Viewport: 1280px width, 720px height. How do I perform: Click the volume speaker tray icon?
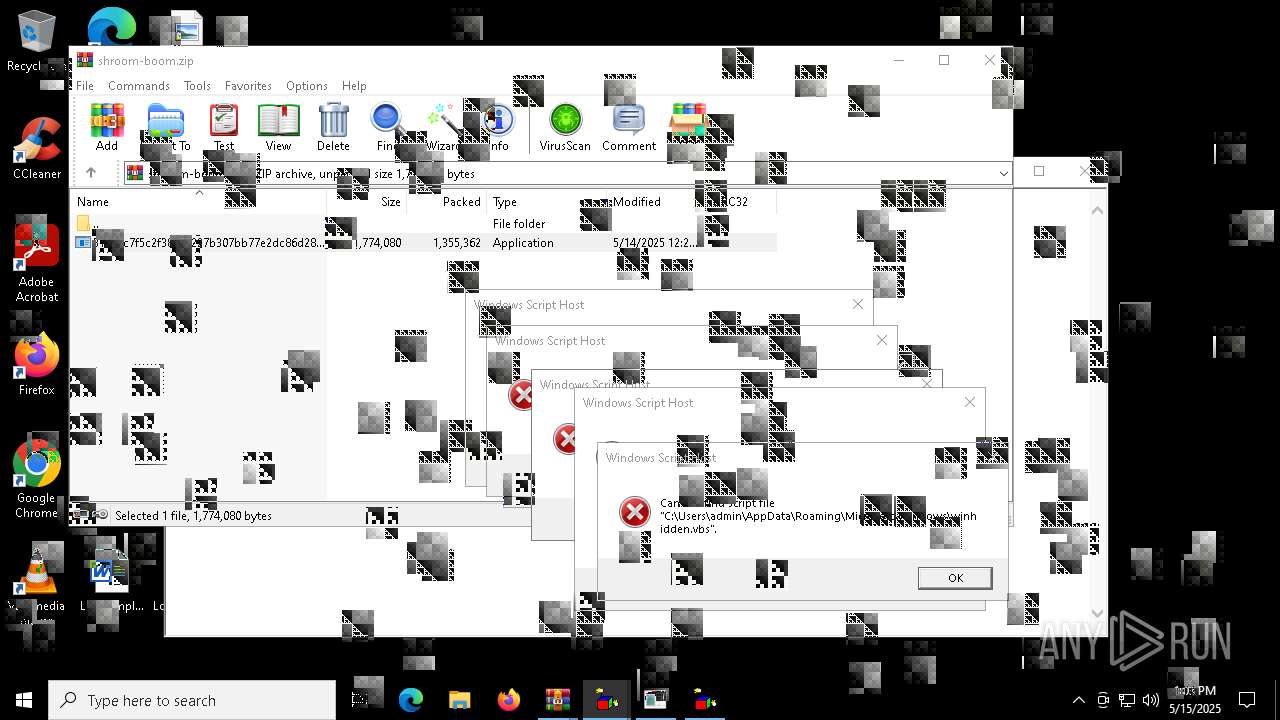[x=1151, y=700]
